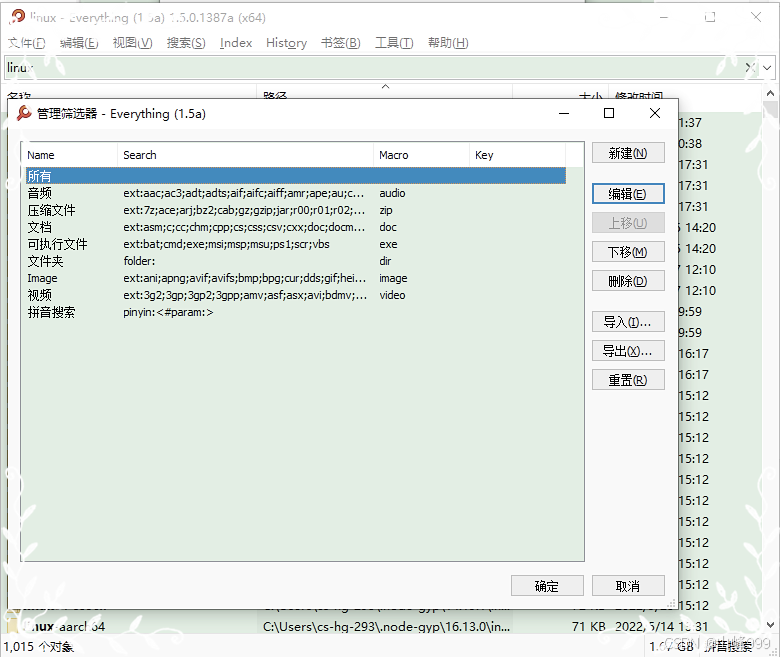Click the Move Down (下移) button
This screenshot has height=657, width=780.
pos(628,252)
